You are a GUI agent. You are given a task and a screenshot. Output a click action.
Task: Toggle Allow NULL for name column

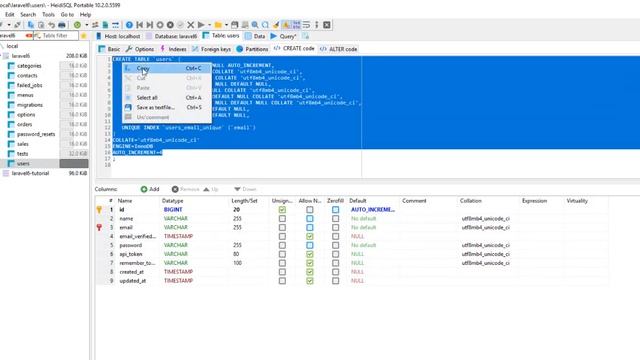point(310,219)
